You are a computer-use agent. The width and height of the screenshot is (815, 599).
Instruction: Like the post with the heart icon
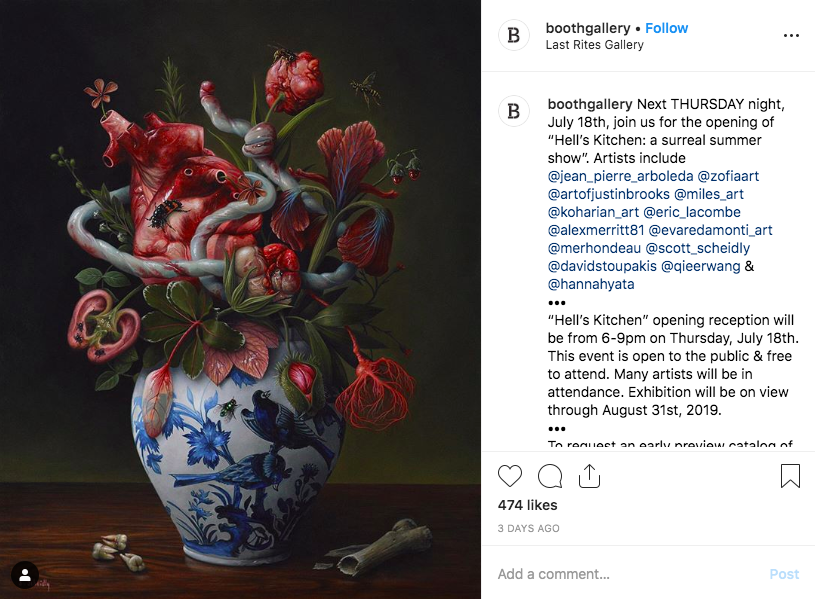[510, 476]
